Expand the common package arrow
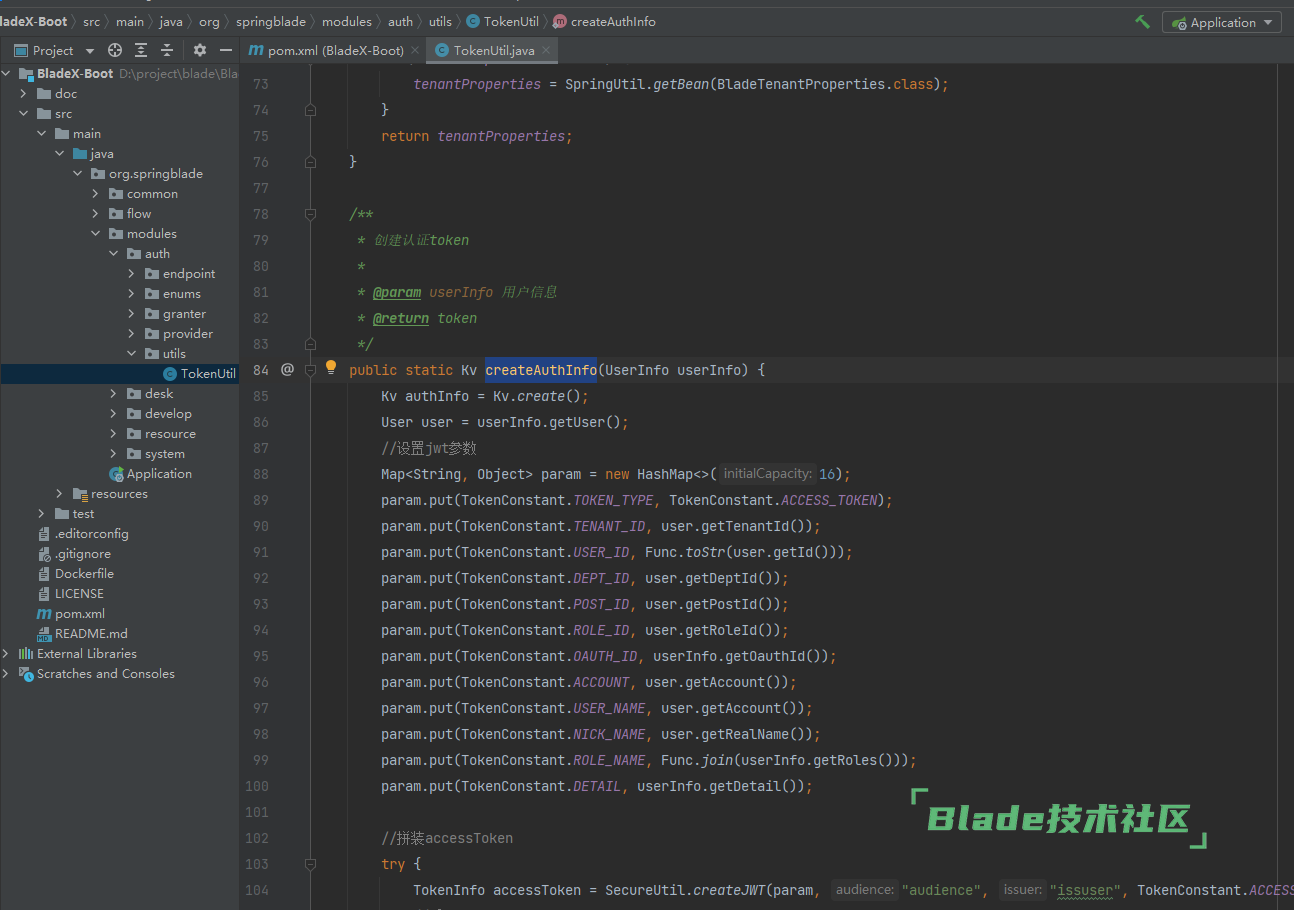The image size is (1294, 910). [96, 194]
